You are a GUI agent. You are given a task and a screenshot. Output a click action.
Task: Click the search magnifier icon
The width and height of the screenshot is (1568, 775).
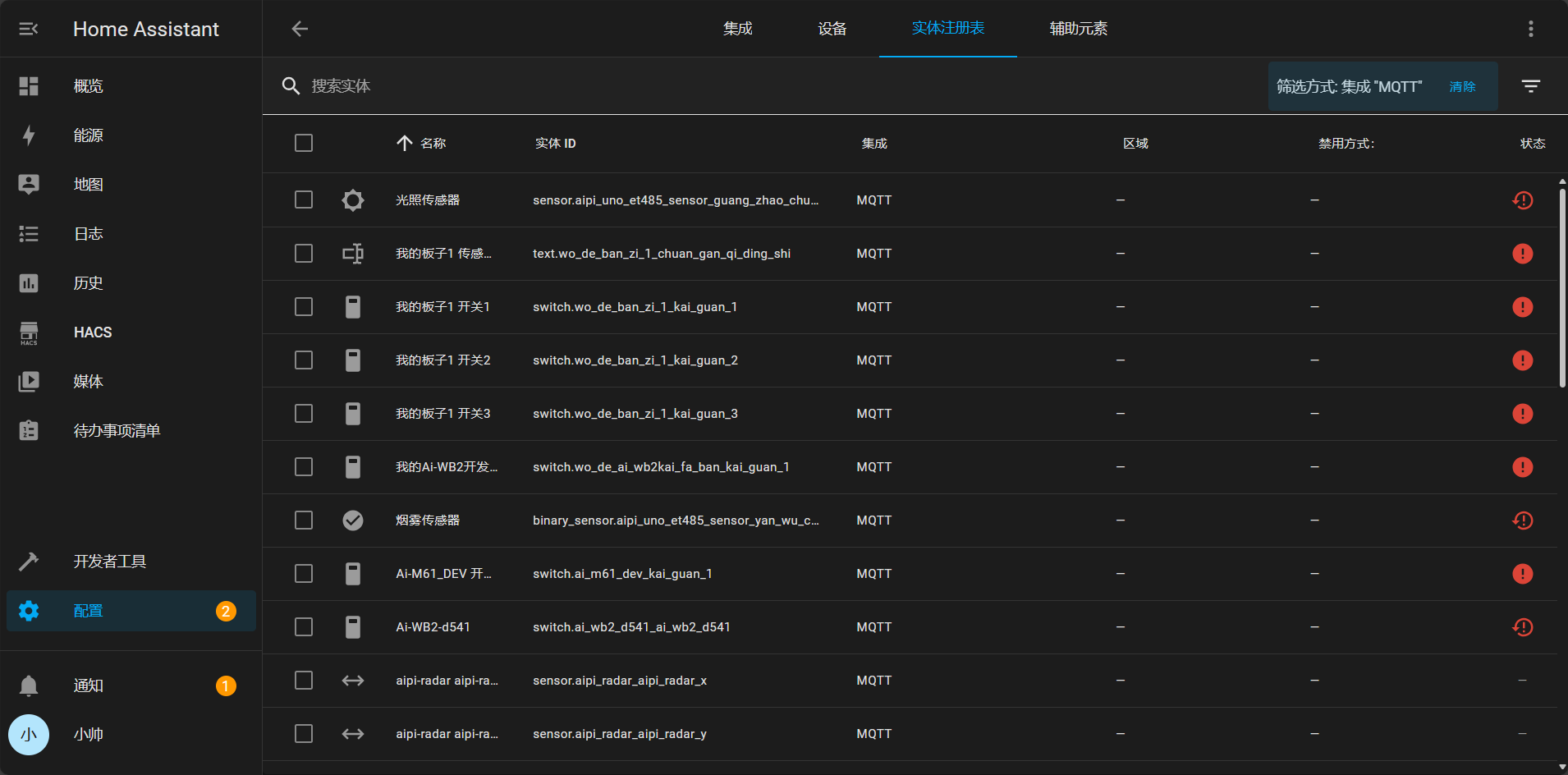[291, 86]
